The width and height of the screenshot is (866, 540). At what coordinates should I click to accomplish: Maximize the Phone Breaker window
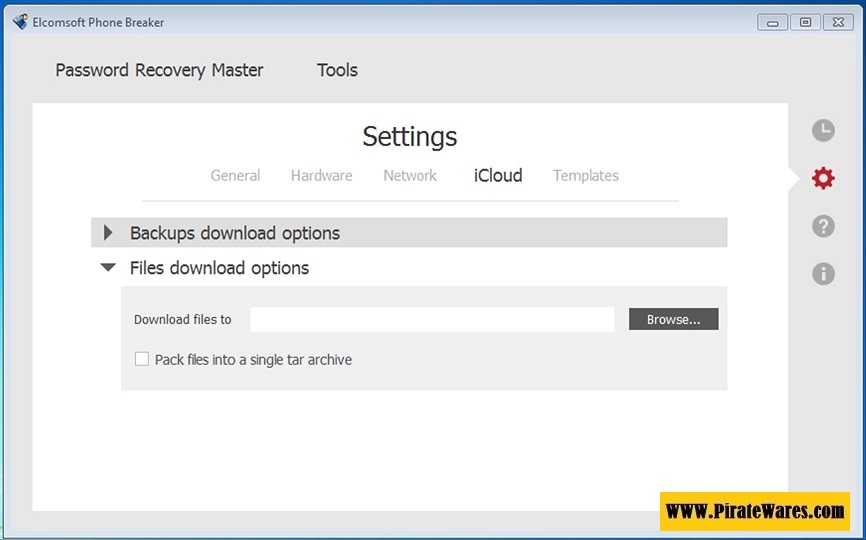click(x=805, y=22)
